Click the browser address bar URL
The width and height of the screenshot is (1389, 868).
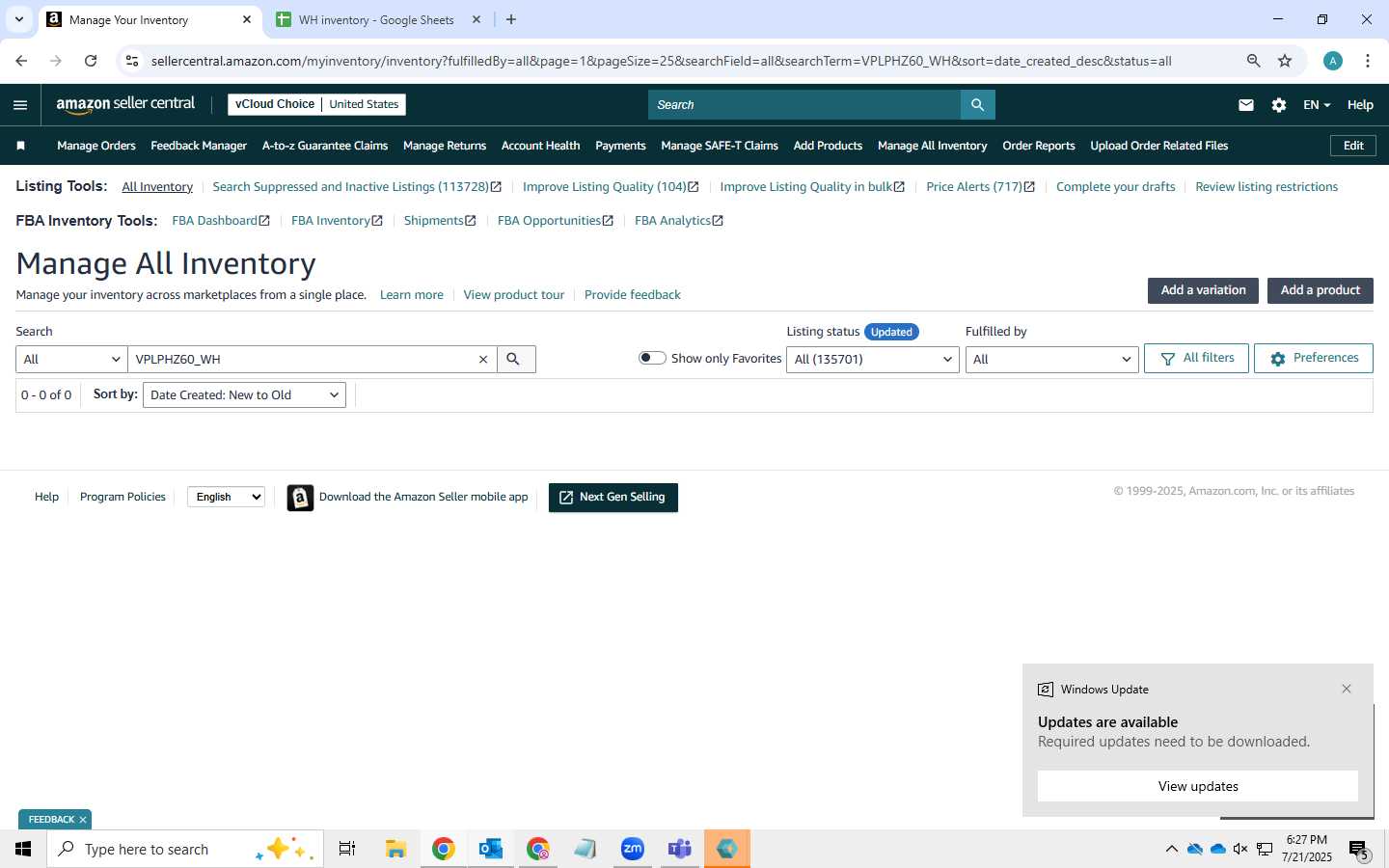(x=661, y=61)
